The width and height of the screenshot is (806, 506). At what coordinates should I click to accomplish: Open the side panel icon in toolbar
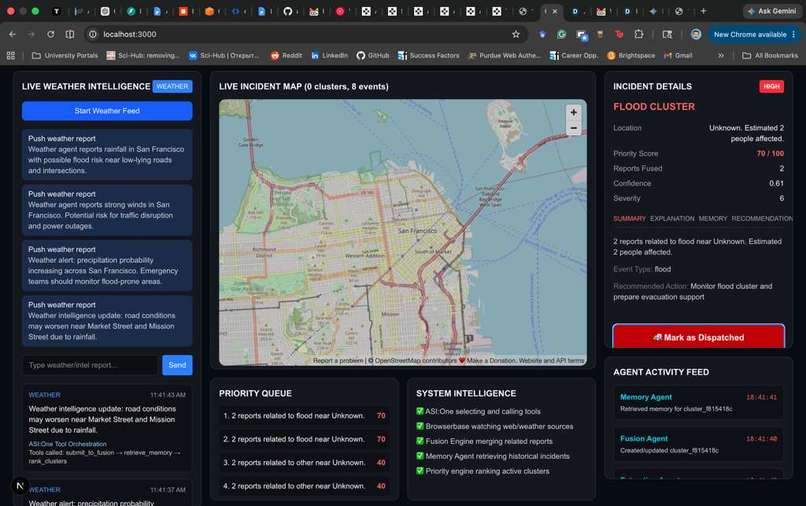(x=667, y=34)
